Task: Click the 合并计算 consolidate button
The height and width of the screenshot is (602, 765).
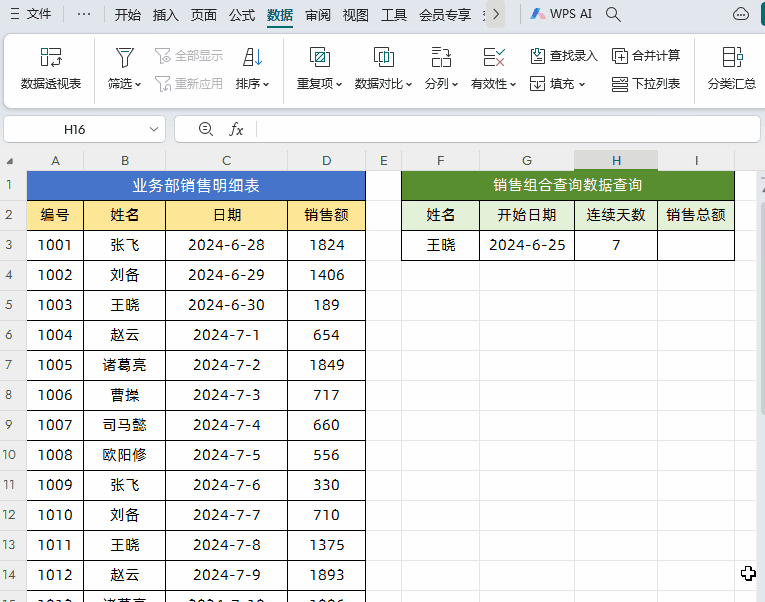Action: click(x=646, y=56)
